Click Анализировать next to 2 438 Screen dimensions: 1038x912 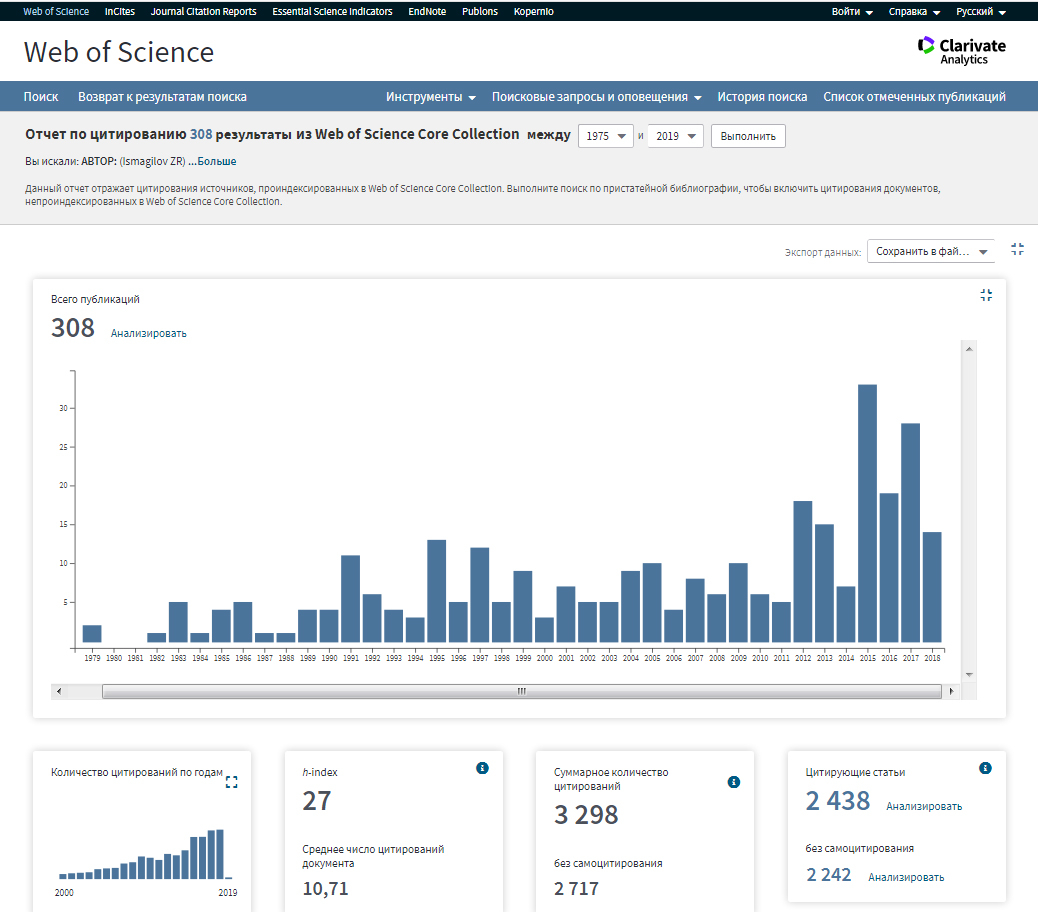pyautogui.click(x=924, y=806)
